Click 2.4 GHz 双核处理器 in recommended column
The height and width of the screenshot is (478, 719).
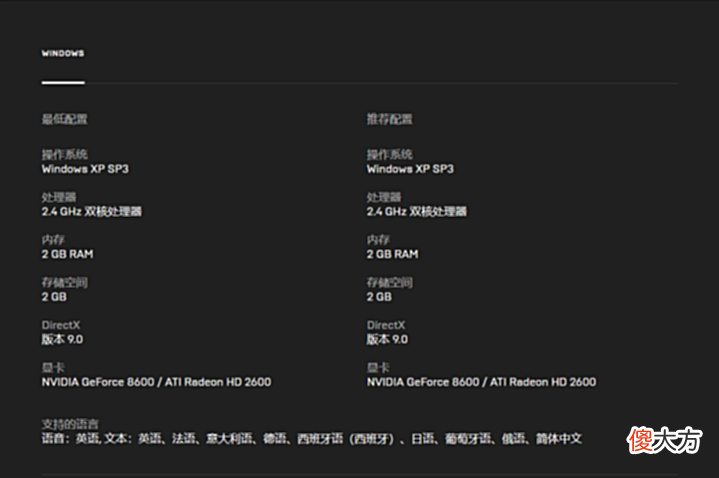point(416,211)
